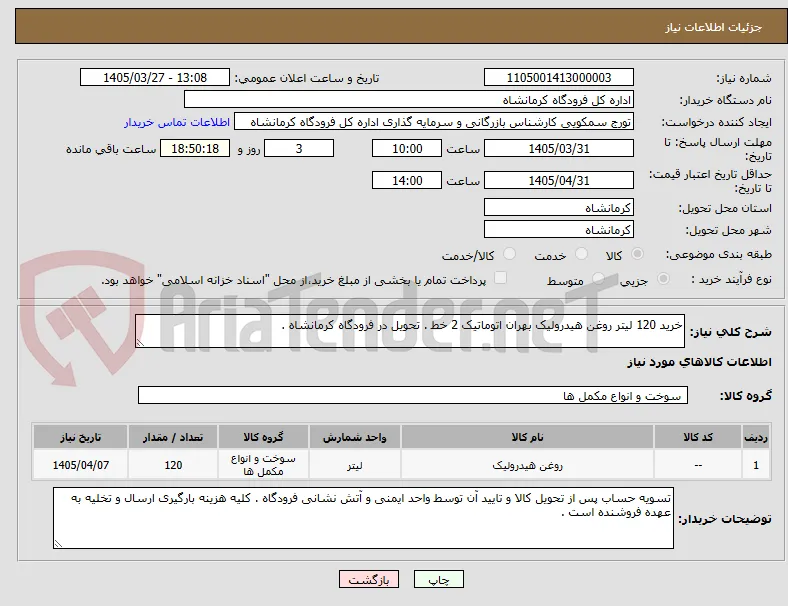Click the buyer notes text area

click(x=363, y=518)
